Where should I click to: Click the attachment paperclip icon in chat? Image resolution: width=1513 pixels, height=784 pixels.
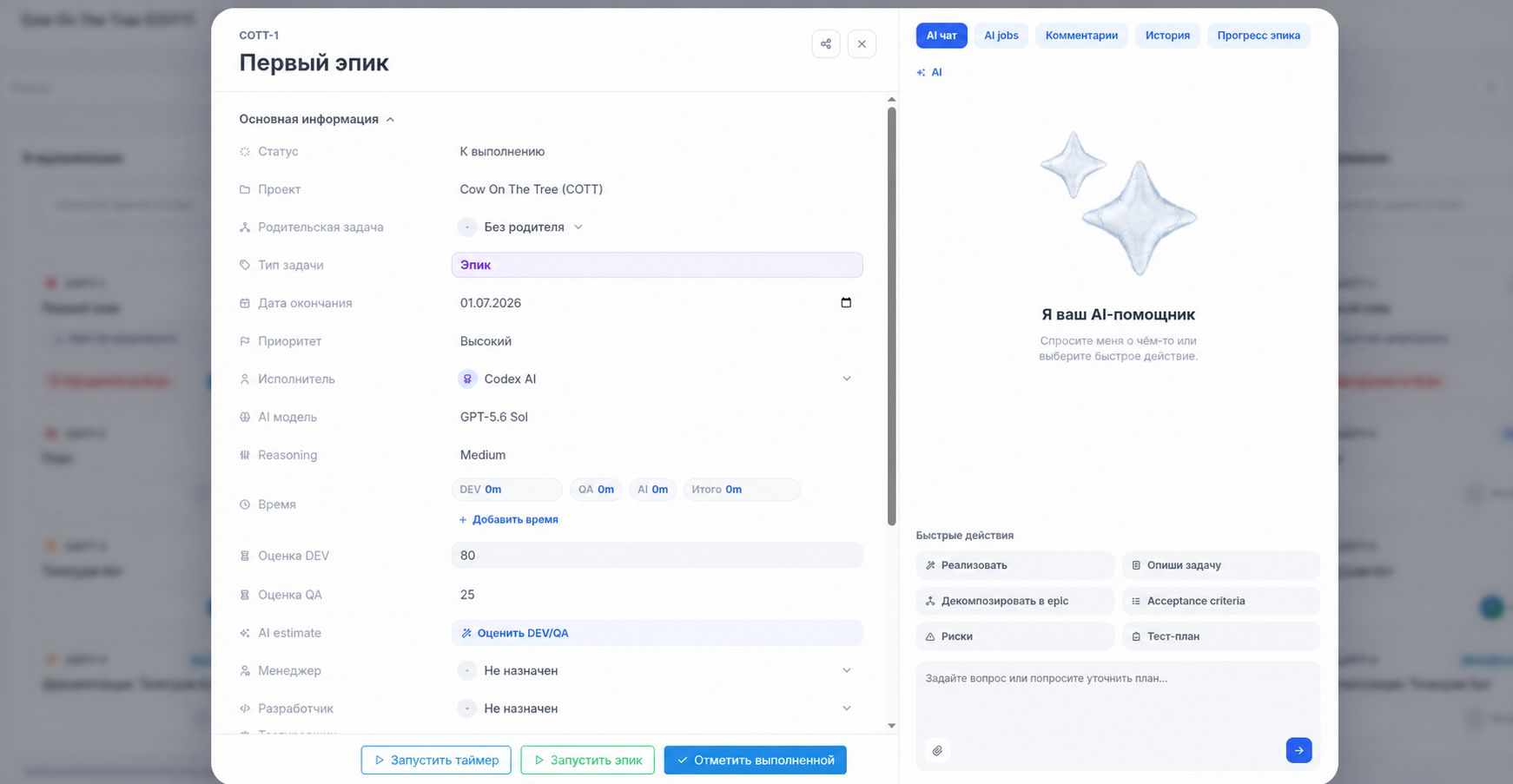coord(937,750)
